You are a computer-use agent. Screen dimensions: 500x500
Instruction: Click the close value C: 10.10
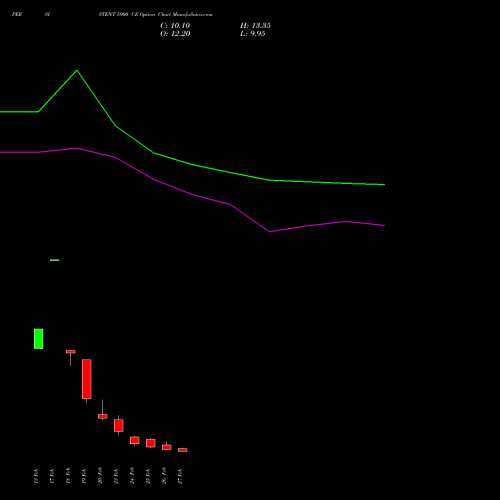point(175,26)
